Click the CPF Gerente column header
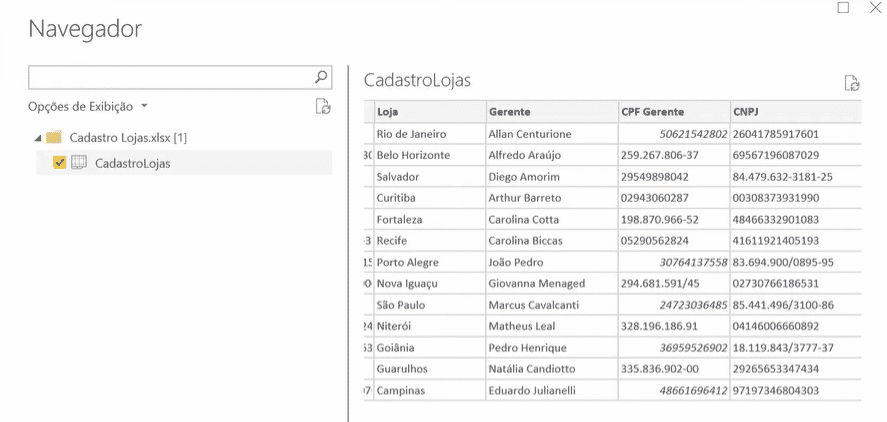Image resolution: width=887 pixels, height=422 pixels. pyautogui.click(x=674, y=112)
